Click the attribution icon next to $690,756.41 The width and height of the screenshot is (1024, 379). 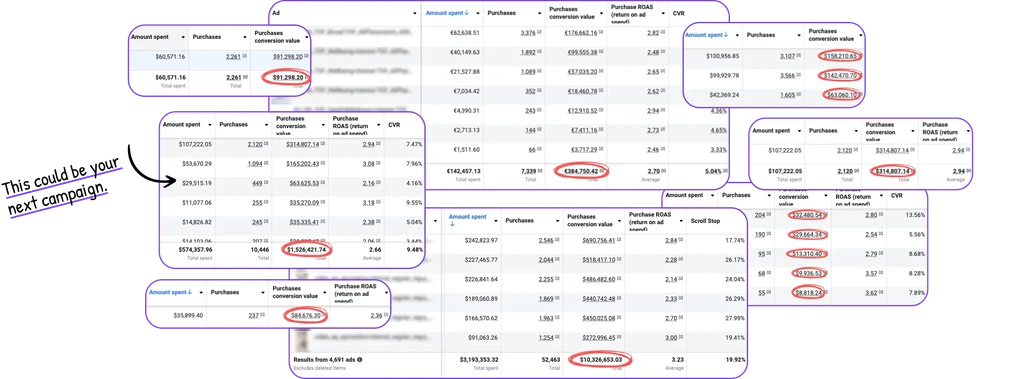click(x=618, y=240)
